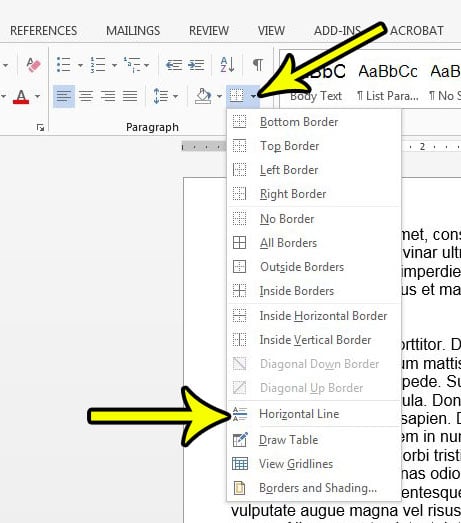The height and width of the screenshot is (523, 461).
Task: Choose Inside Borders option
Action: coord(314,291)
